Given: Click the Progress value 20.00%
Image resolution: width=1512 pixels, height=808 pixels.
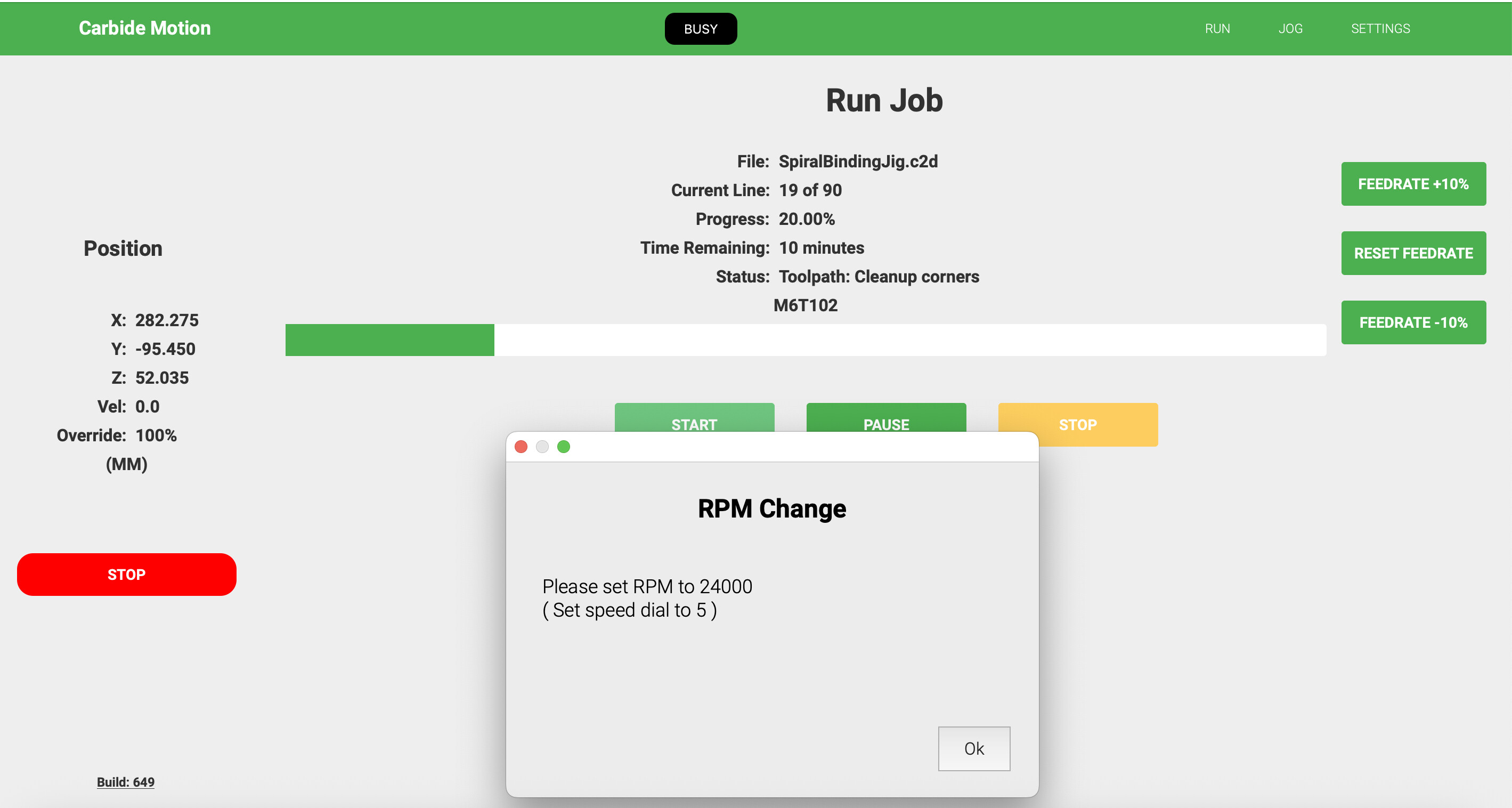Looking at the screenshot, I should pos(807,219).
